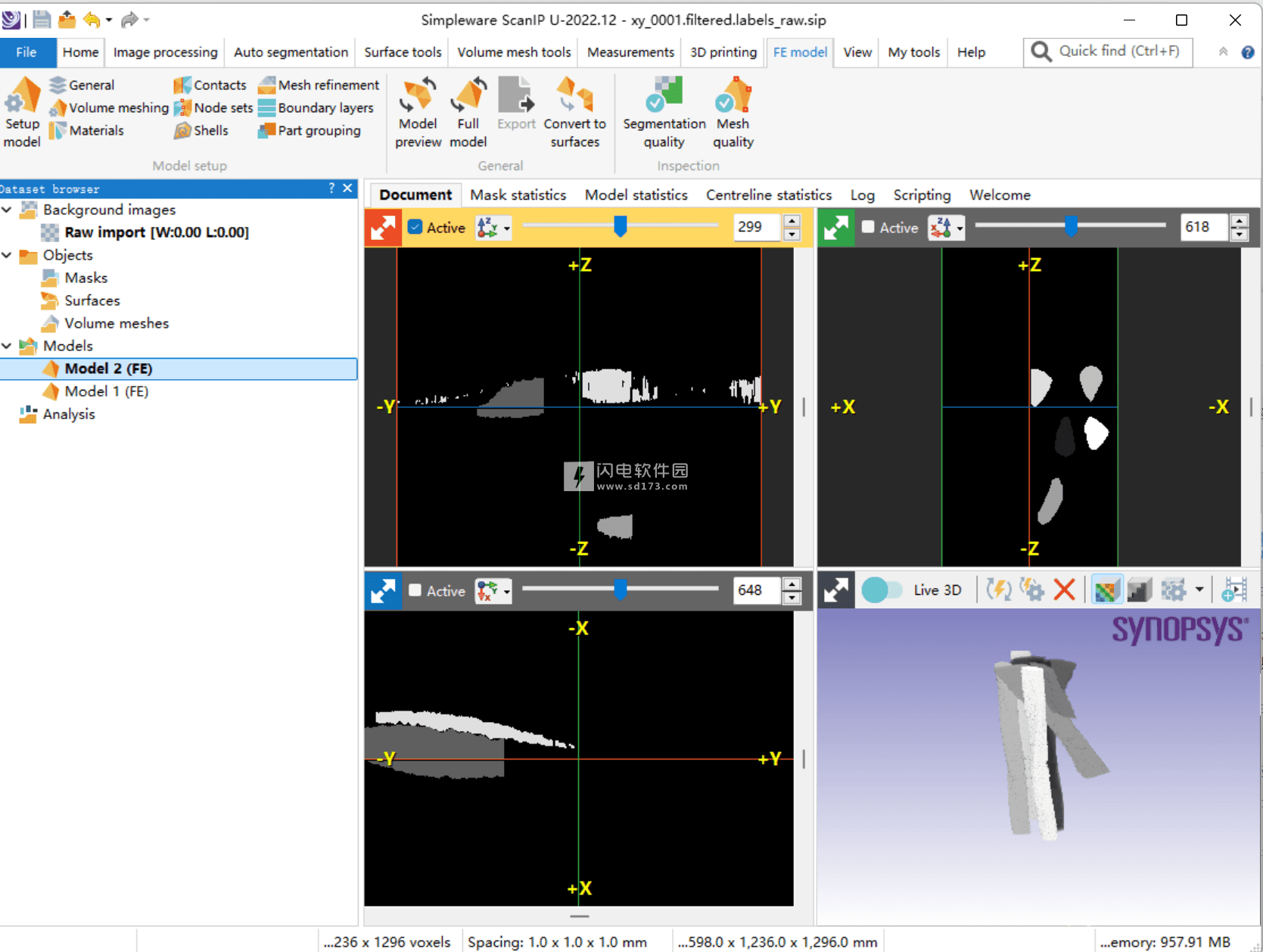The width and height of the screenshot is (1263, 952).
Task: Open Boundary layers settings
Action: pos(316,107)
